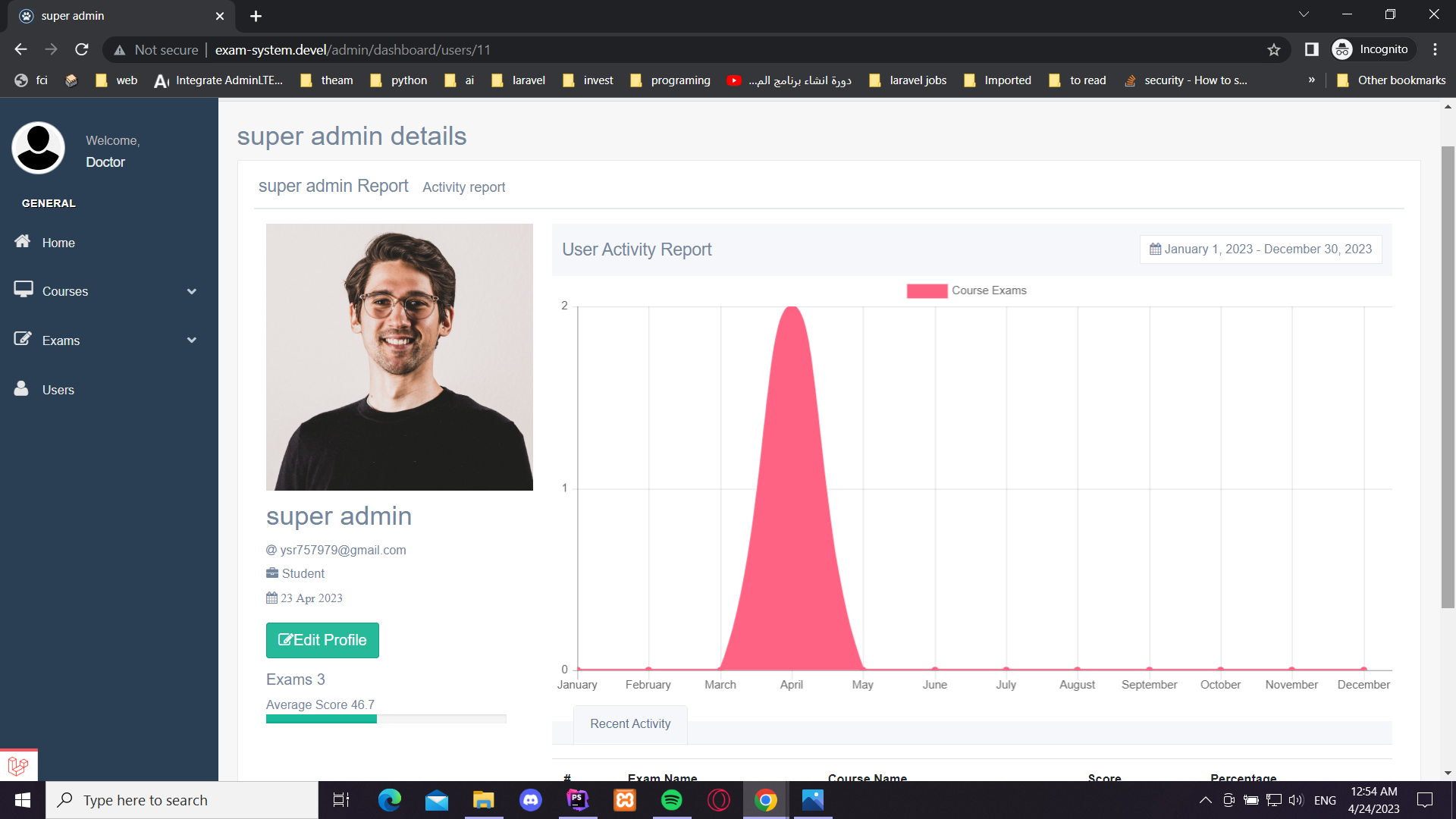Click the Exams edit icon
The height and width of the screenshot is (819, 1456).
point(24,339)
